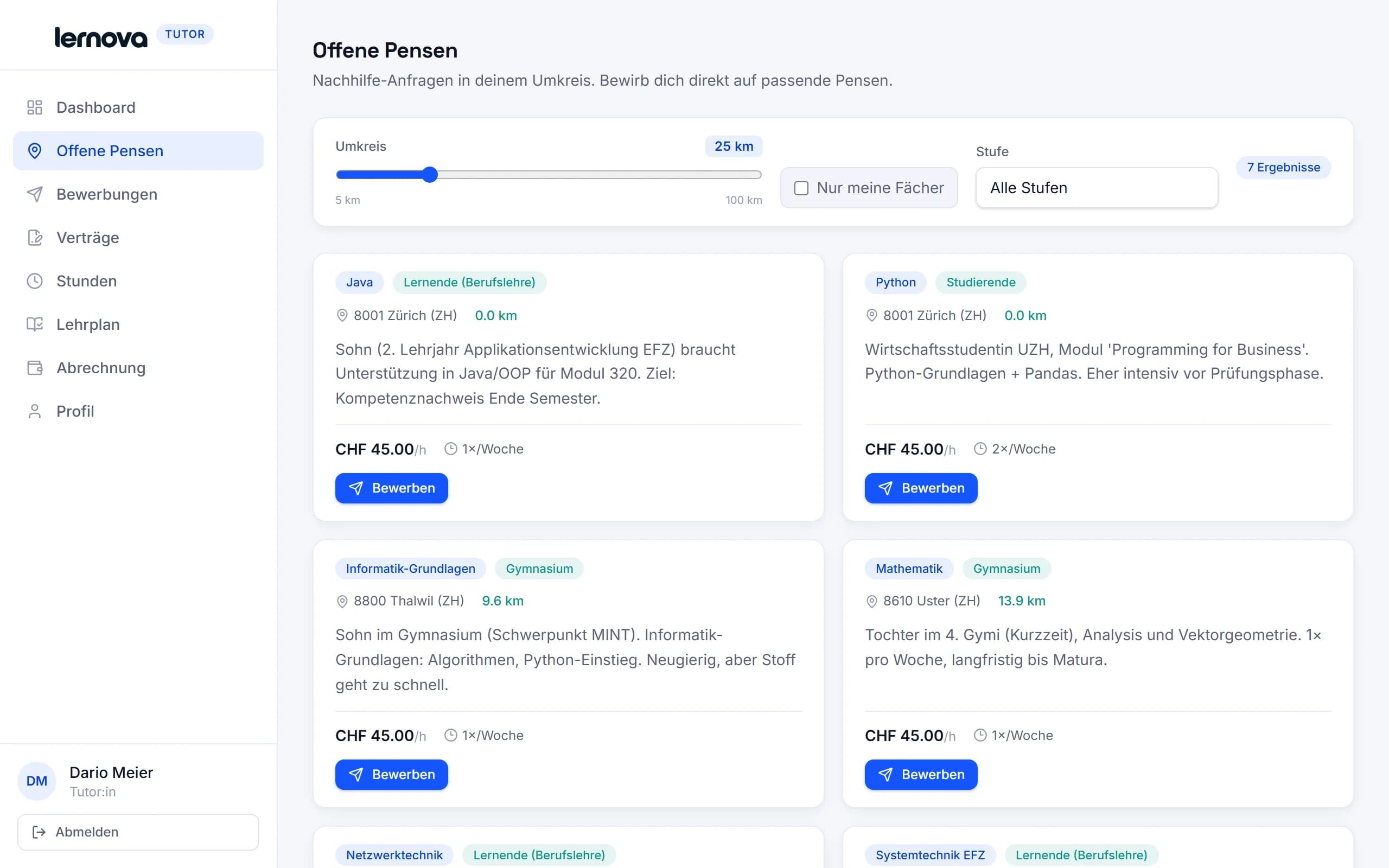Apply to the Java Pensum with Bewerben

(391, 488)
